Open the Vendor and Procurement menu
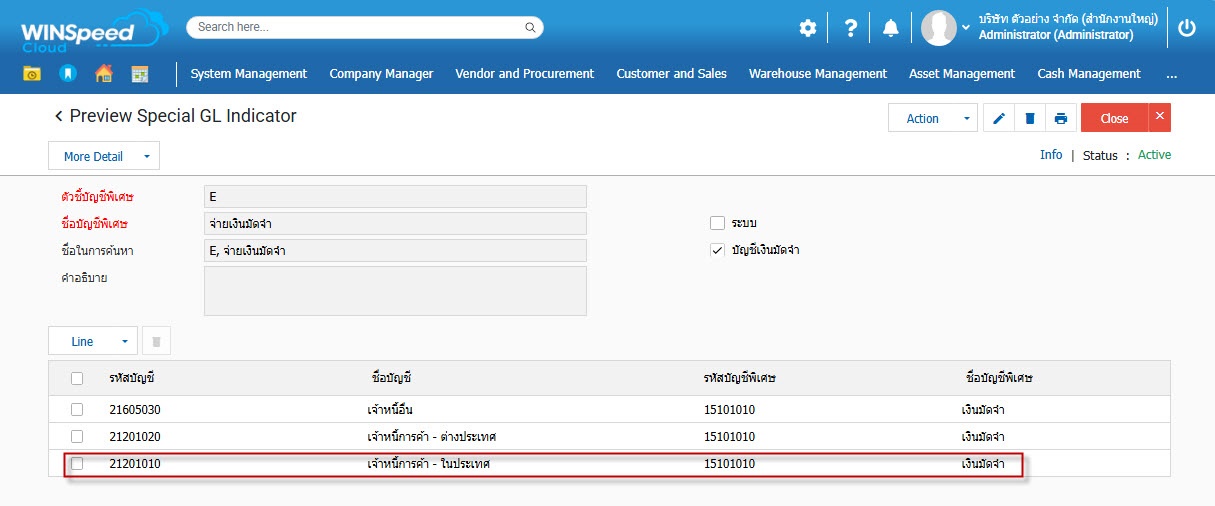Image resolution: width=1215 pixels, height=506 pixels. (x=524, y=73)
